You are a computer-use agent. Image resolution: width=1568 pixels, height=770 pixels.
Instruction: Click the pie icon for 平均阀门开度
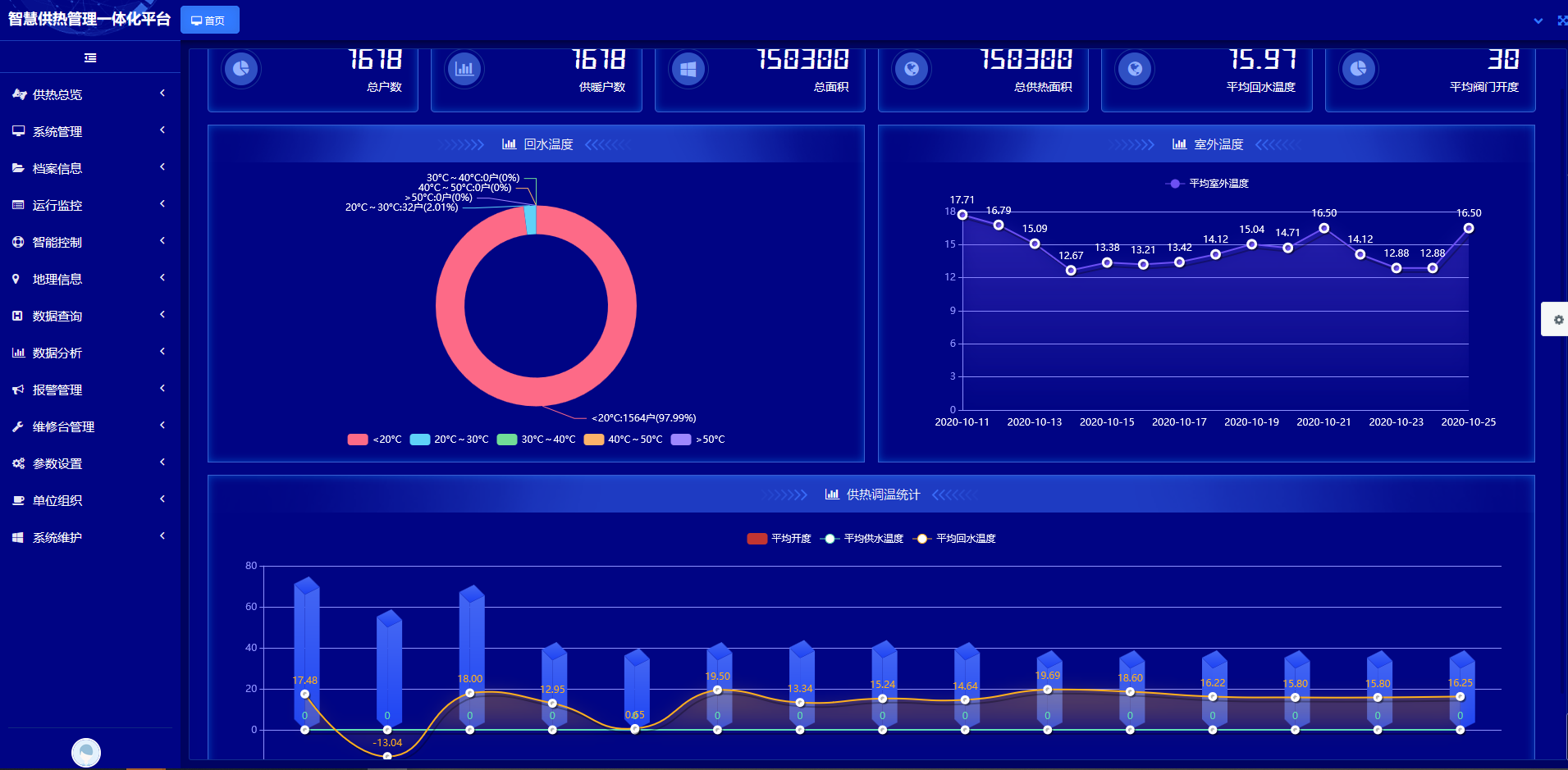point(1358,69)
